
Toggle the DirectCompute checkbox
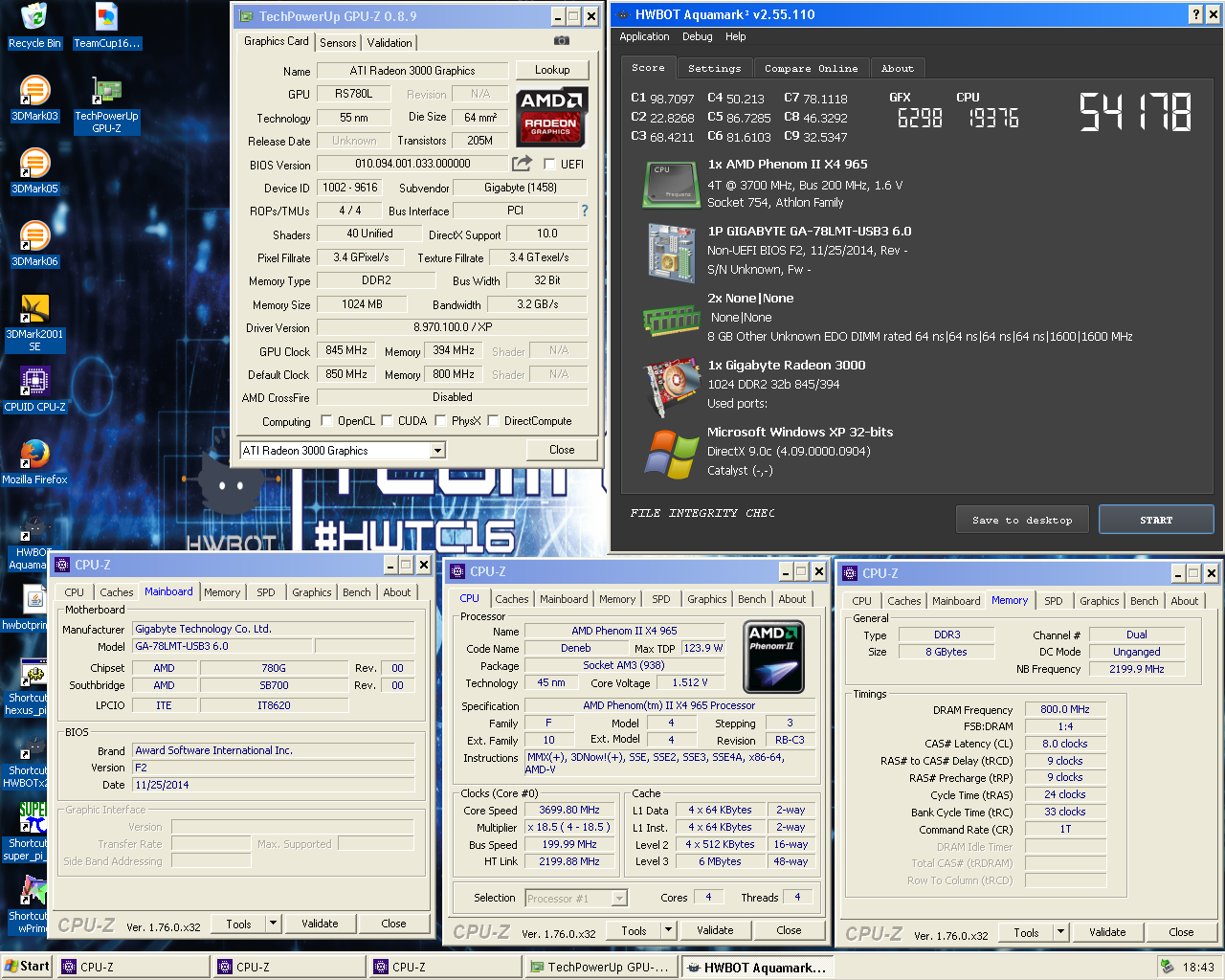(x=493, y=420)
